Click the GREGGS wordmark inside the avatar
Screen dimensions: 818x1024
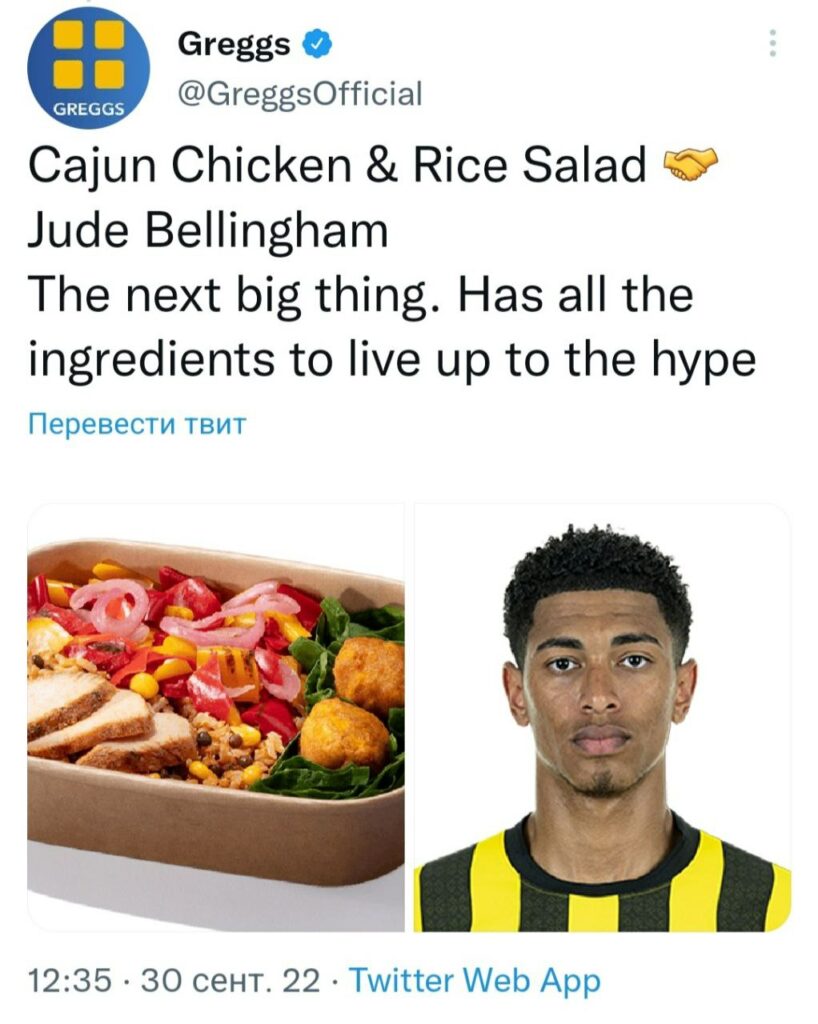89,109
